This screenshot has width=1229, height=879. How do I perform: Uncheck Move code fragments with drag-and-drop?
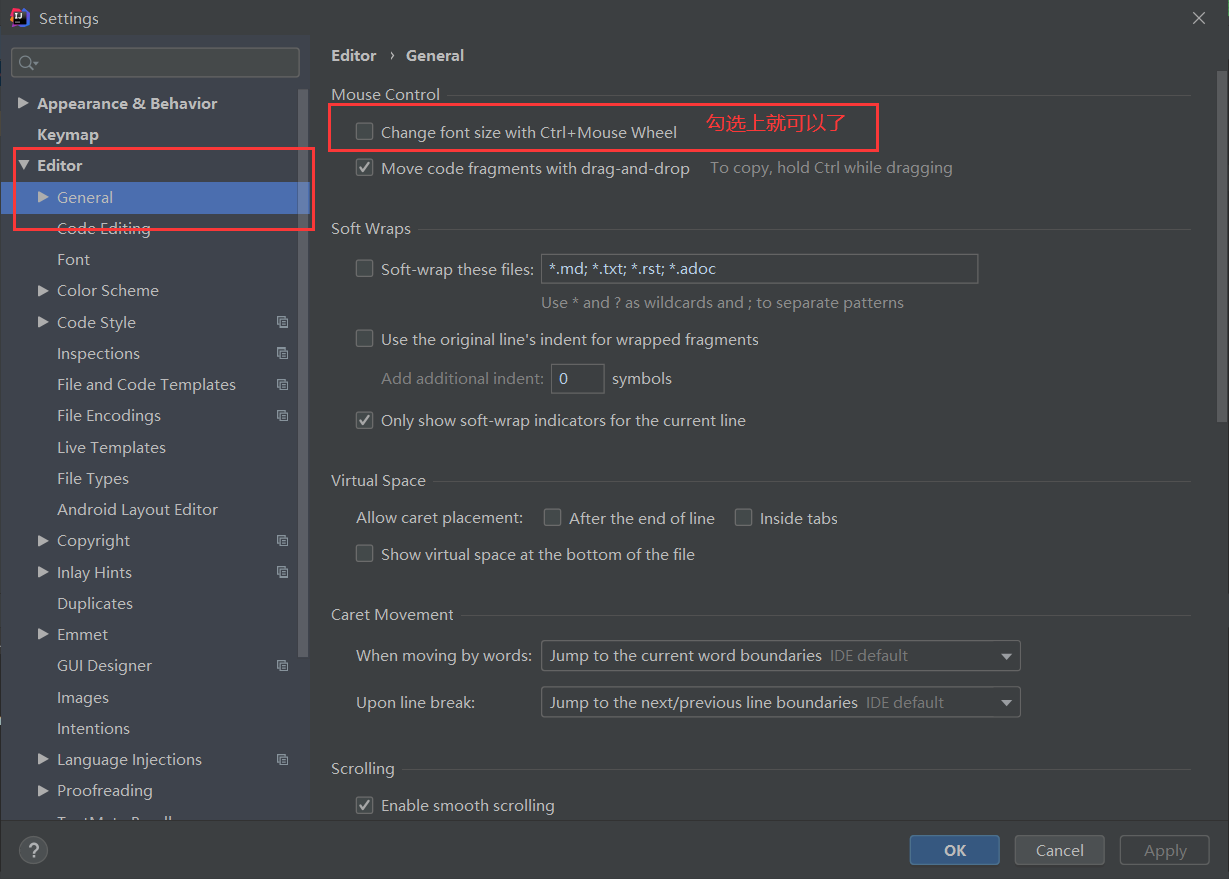(365, 168)
